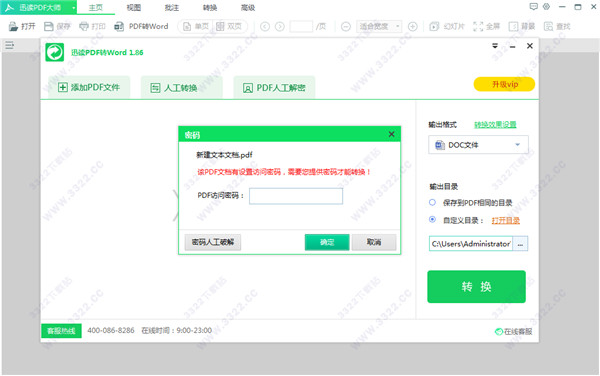The height and width of the screenshot is (376, 600).
Task: Click the hotline number 400-086-8286
Action: point(111,330)
